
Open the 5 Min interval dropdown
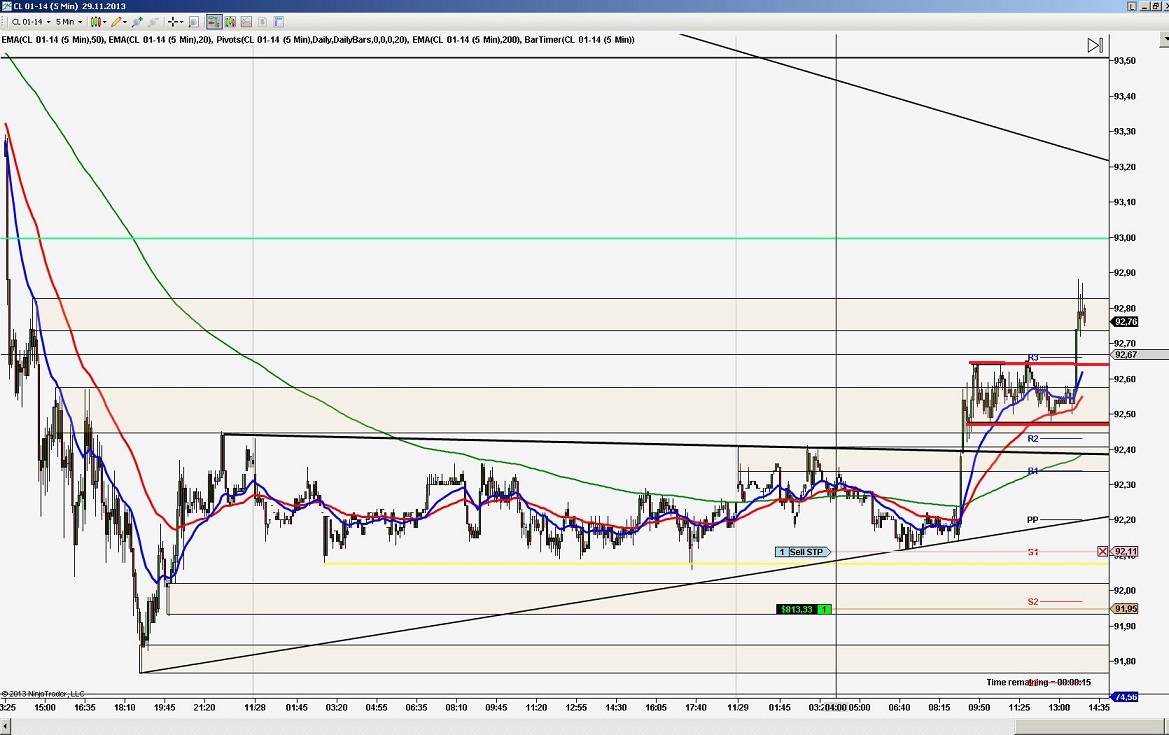click(x=80, y=21)
